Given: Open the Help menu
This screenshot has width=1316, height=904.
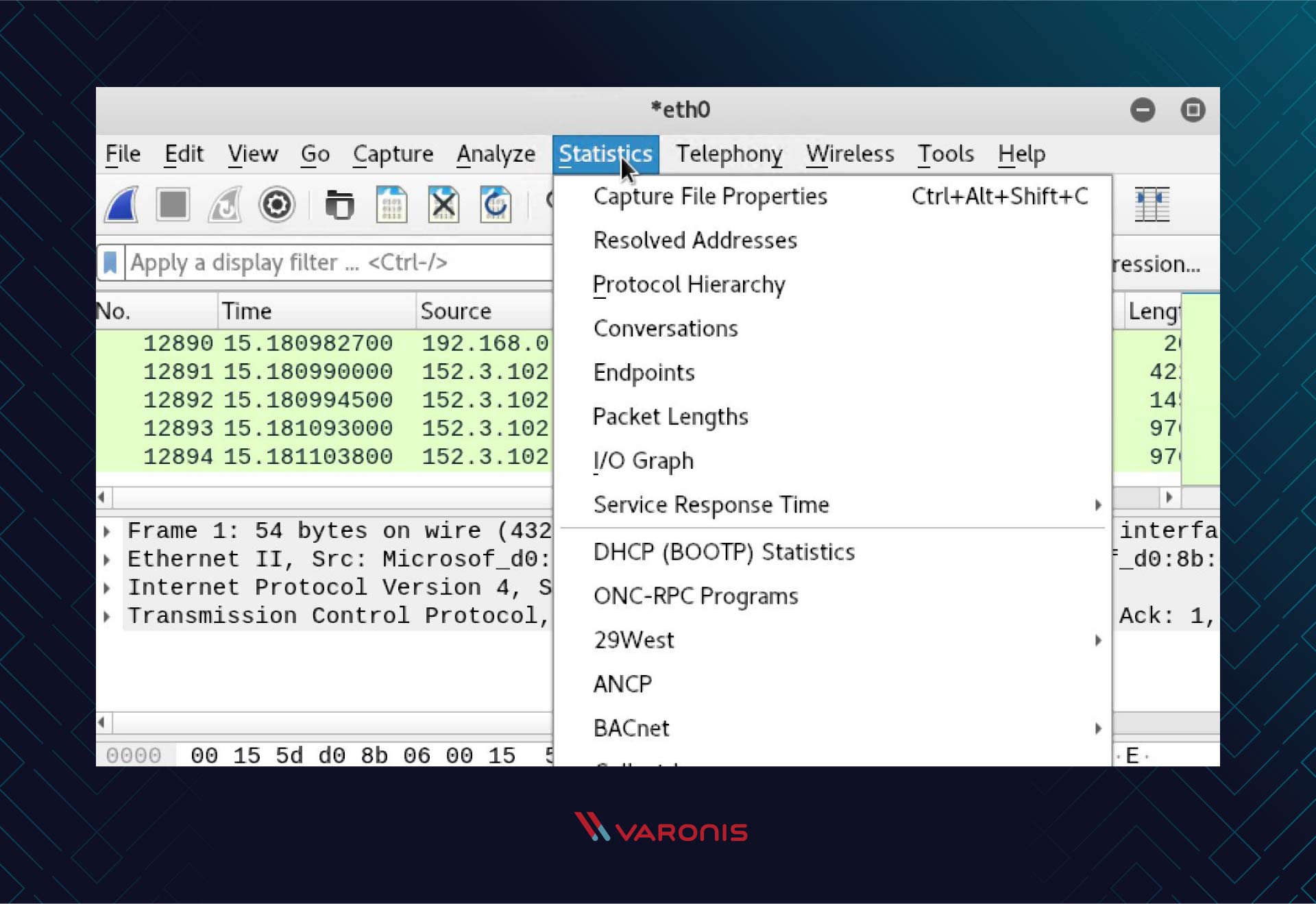Looking at the screenshot, I should tap(1021, 154).
